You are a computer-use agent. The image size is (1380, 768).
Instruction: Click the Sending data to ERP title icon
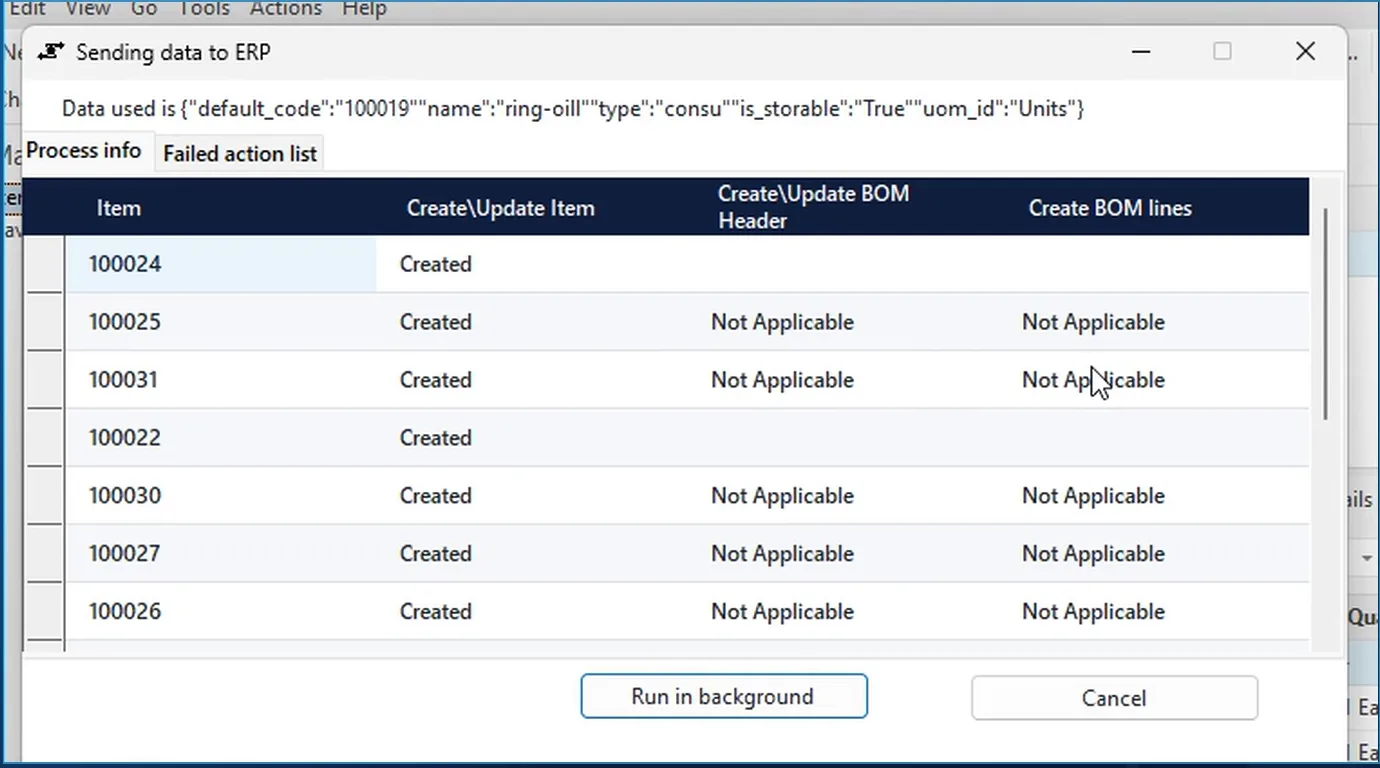(x=50, y=52)
